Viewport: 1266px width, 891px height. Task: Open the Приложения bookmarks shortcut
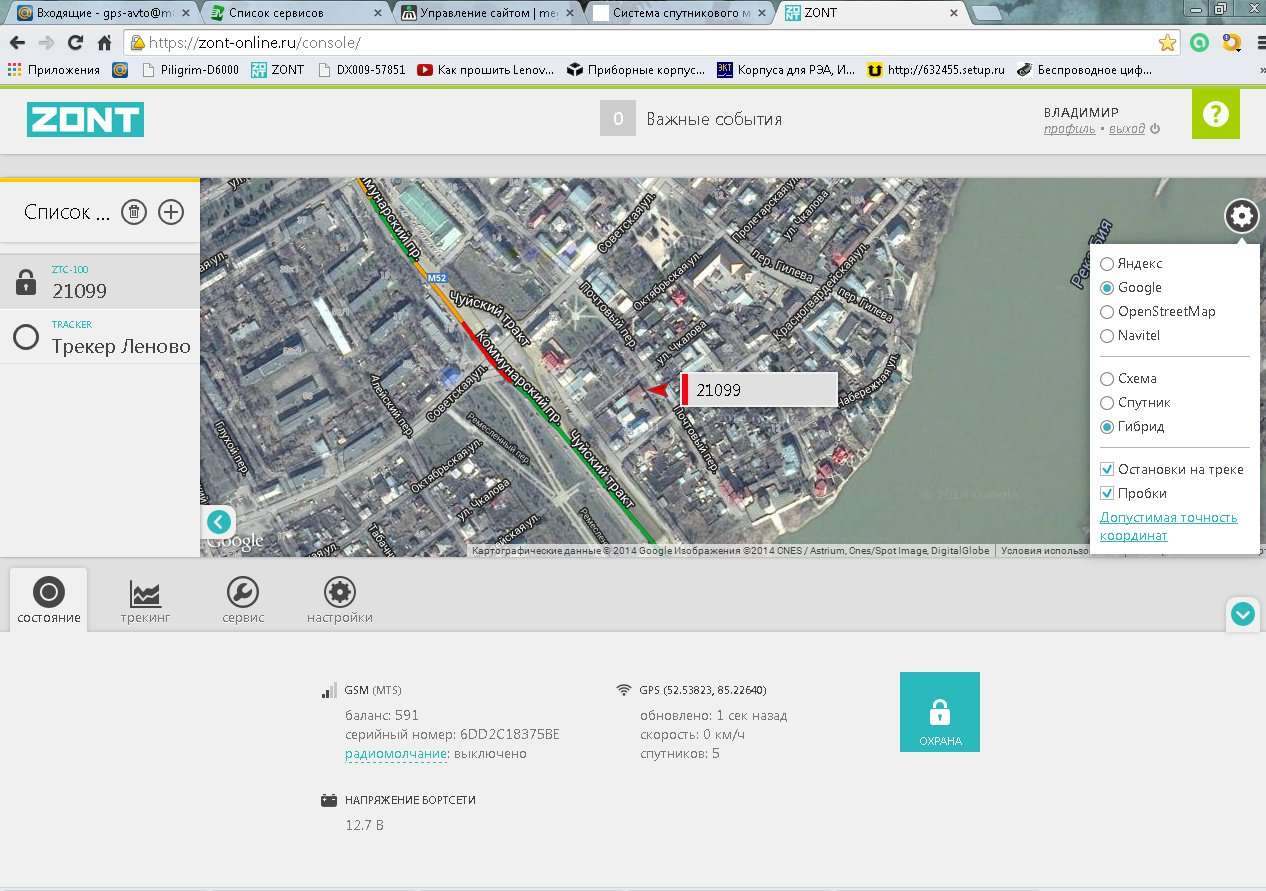[53, 70]
